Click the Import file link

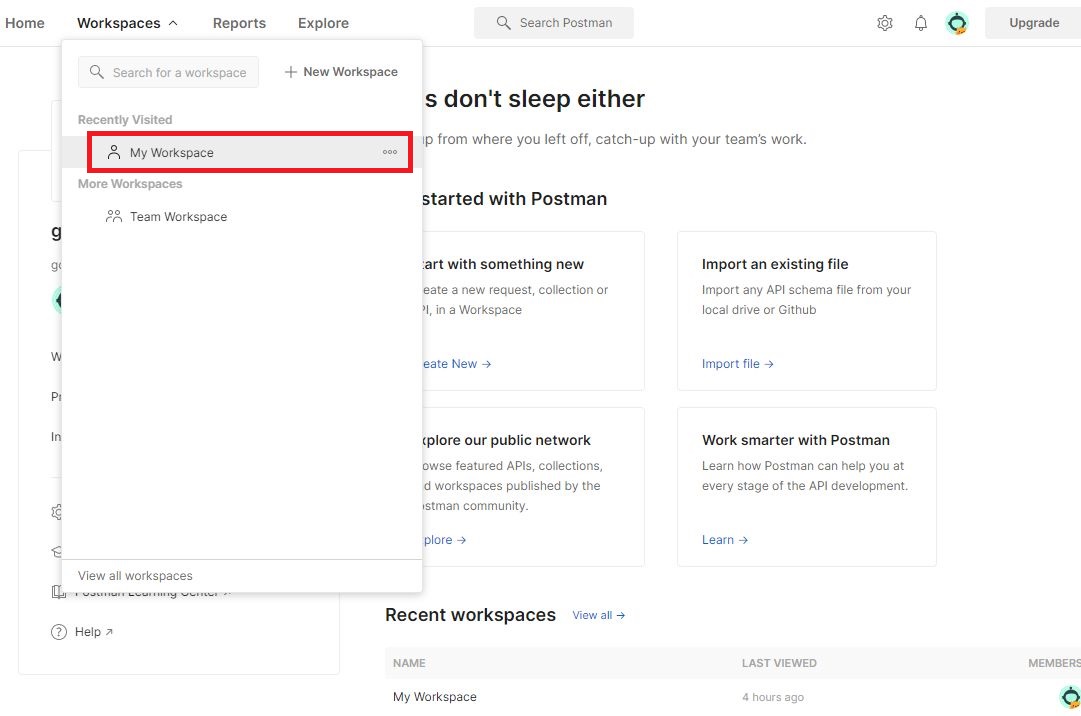pyautogui.click(x=737, y=364)
